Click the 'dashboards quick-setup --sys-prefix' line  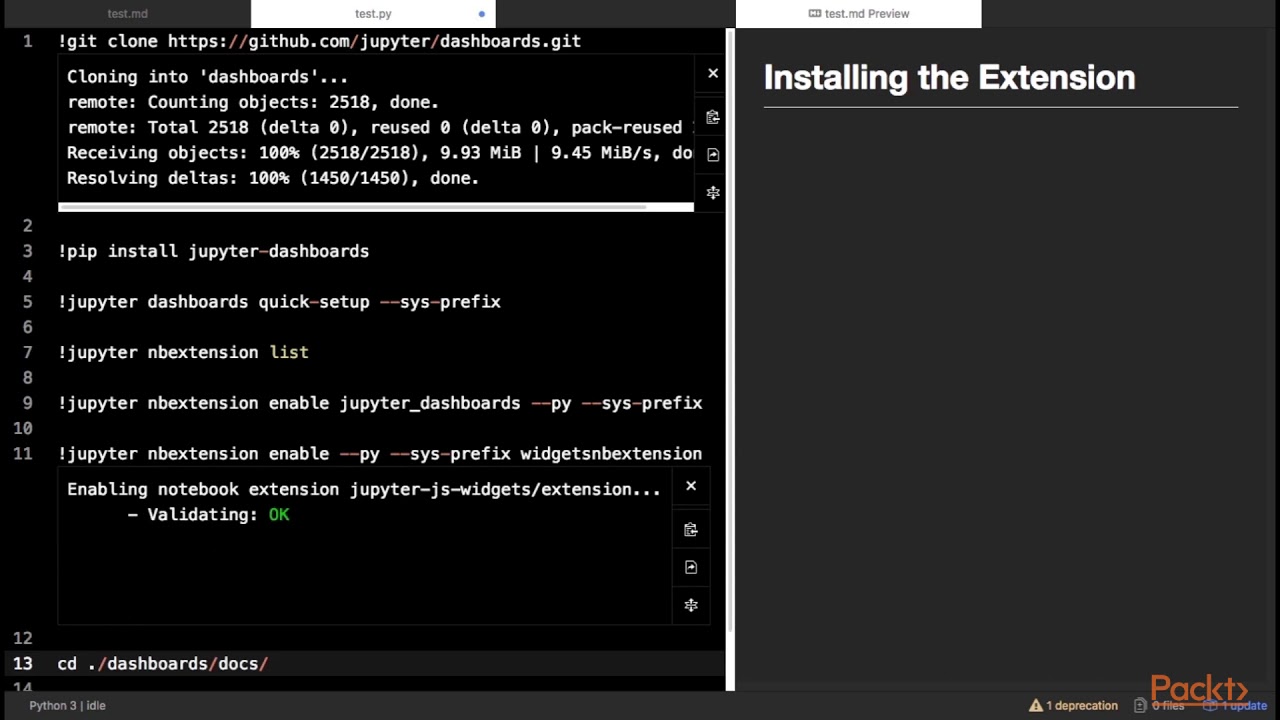tap(279, 302)
